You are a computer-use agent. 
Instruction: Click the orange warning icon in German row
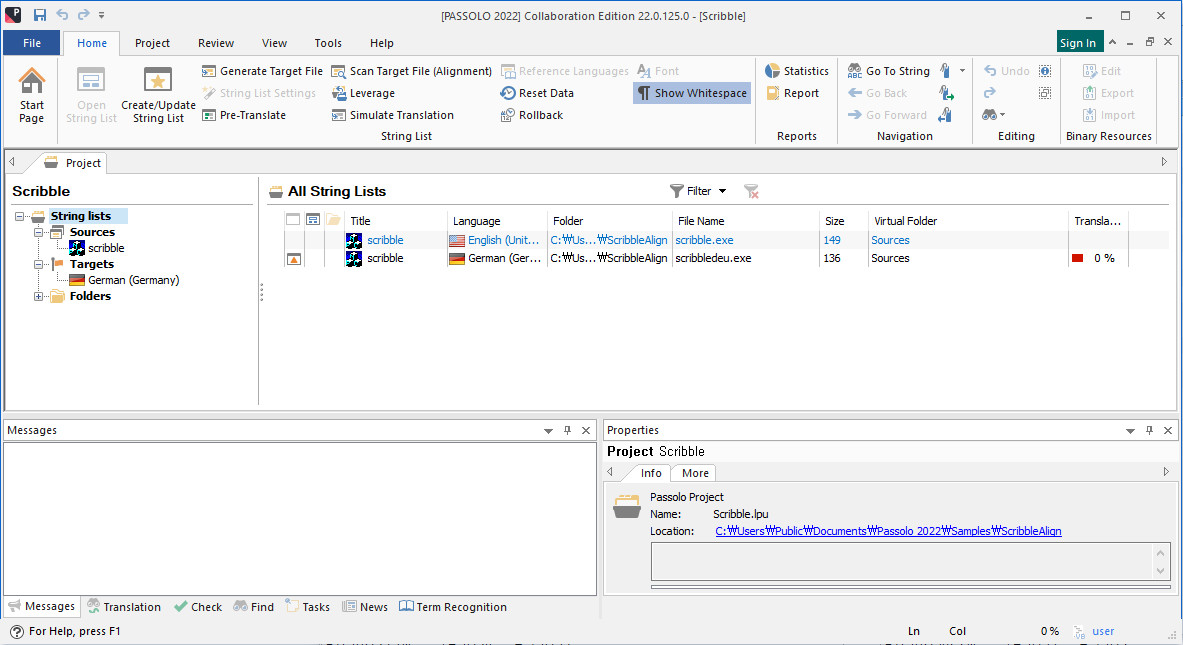click(293, 259)
